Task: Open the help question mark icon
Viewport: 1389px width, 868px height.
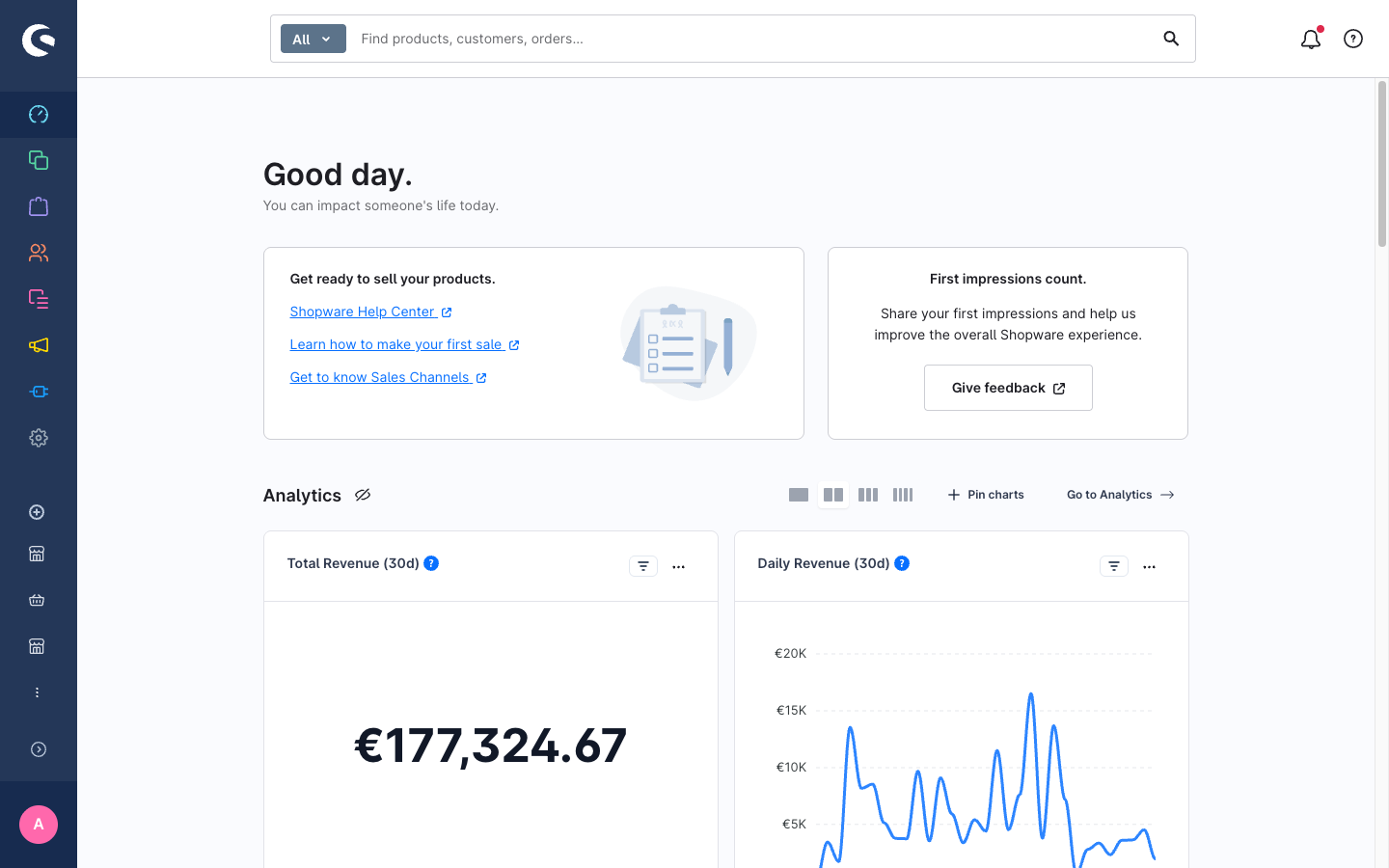Action: pyautogui.click(x=1353, y=39)
